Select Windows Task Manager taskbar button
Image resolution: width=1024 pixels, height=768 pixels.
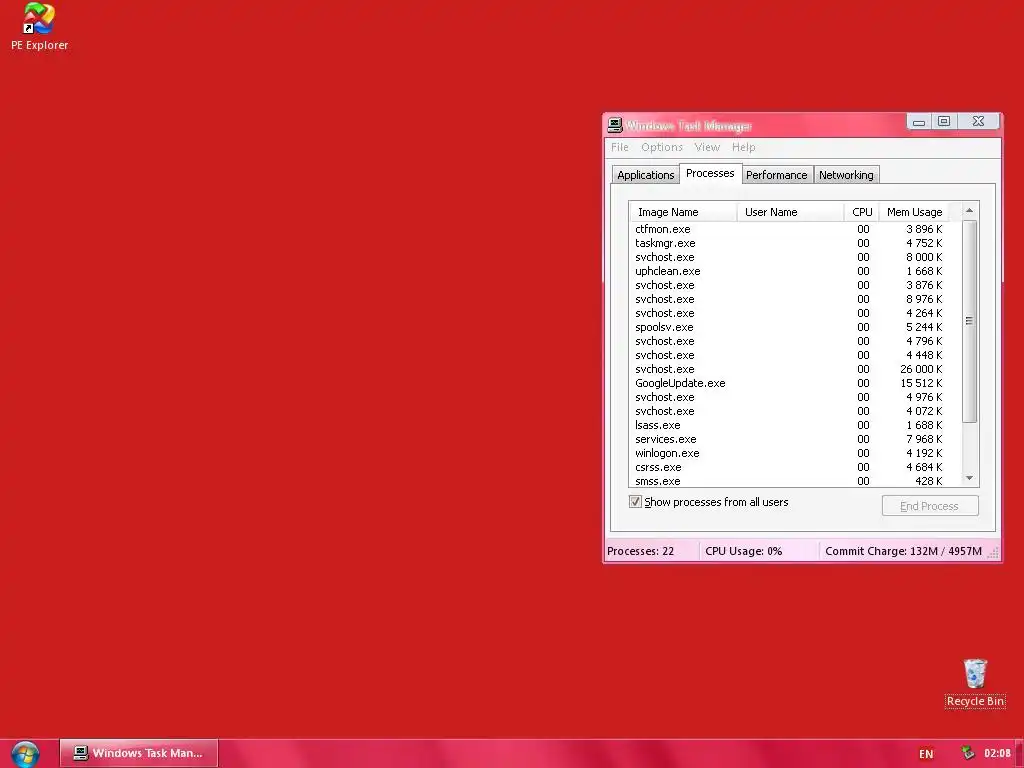(x=138, y=753)
